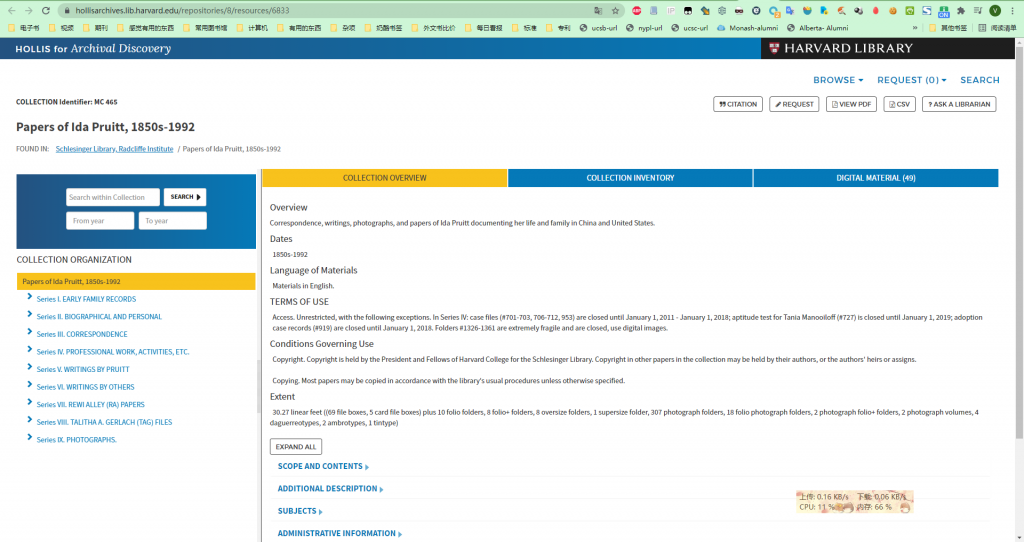This screenshot has width=1024, height=542.
Task: Click the translate page icon in address bar
Action: click(x=598, y=10)
